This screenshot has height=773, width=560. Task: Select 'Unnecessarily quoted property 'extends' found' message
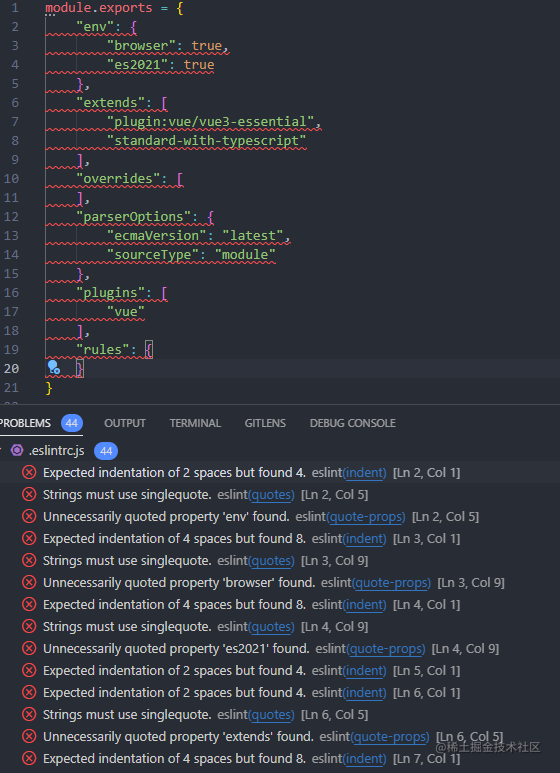click(x=178, y=737)
